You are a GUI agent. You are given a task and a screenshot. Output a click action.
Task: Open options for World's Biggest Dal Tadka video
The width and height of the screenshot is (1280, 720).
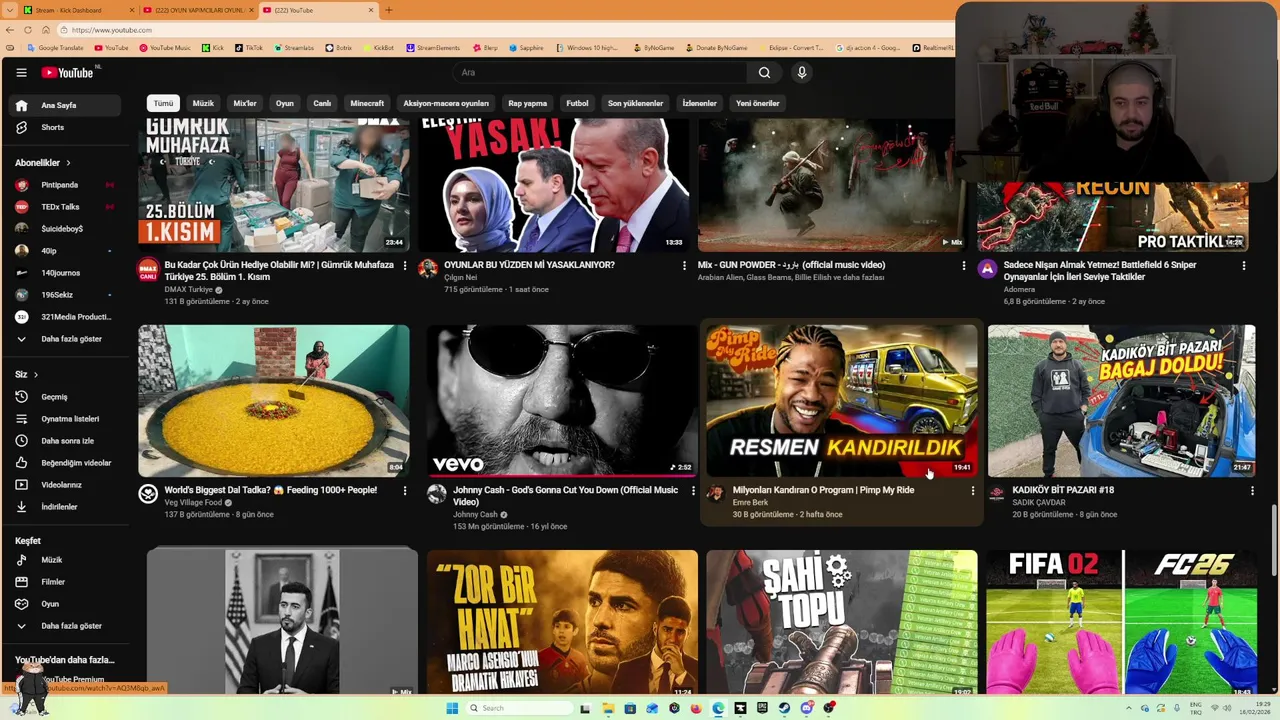[404, 490]
